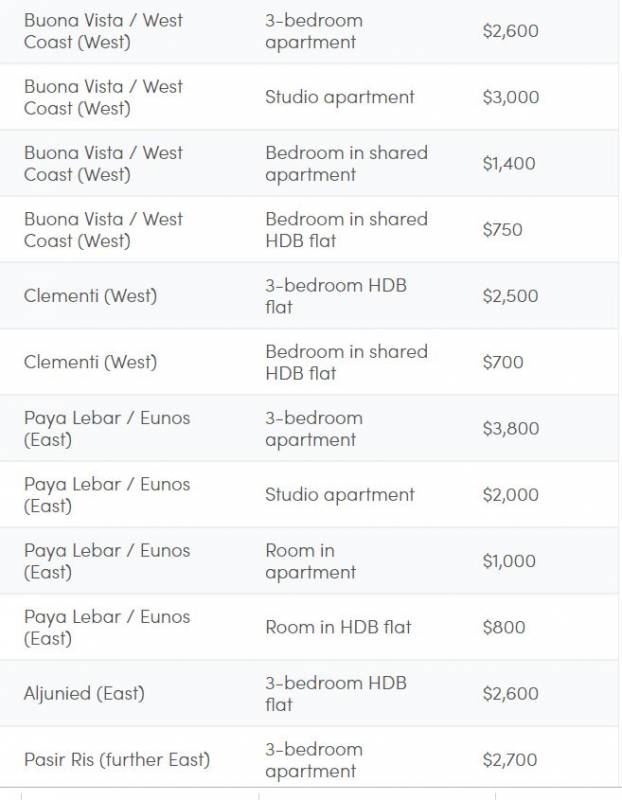The height and width of the screenshot is (800, 622).
Task: Click the $800 HDB room price
Action: point(503,627)
